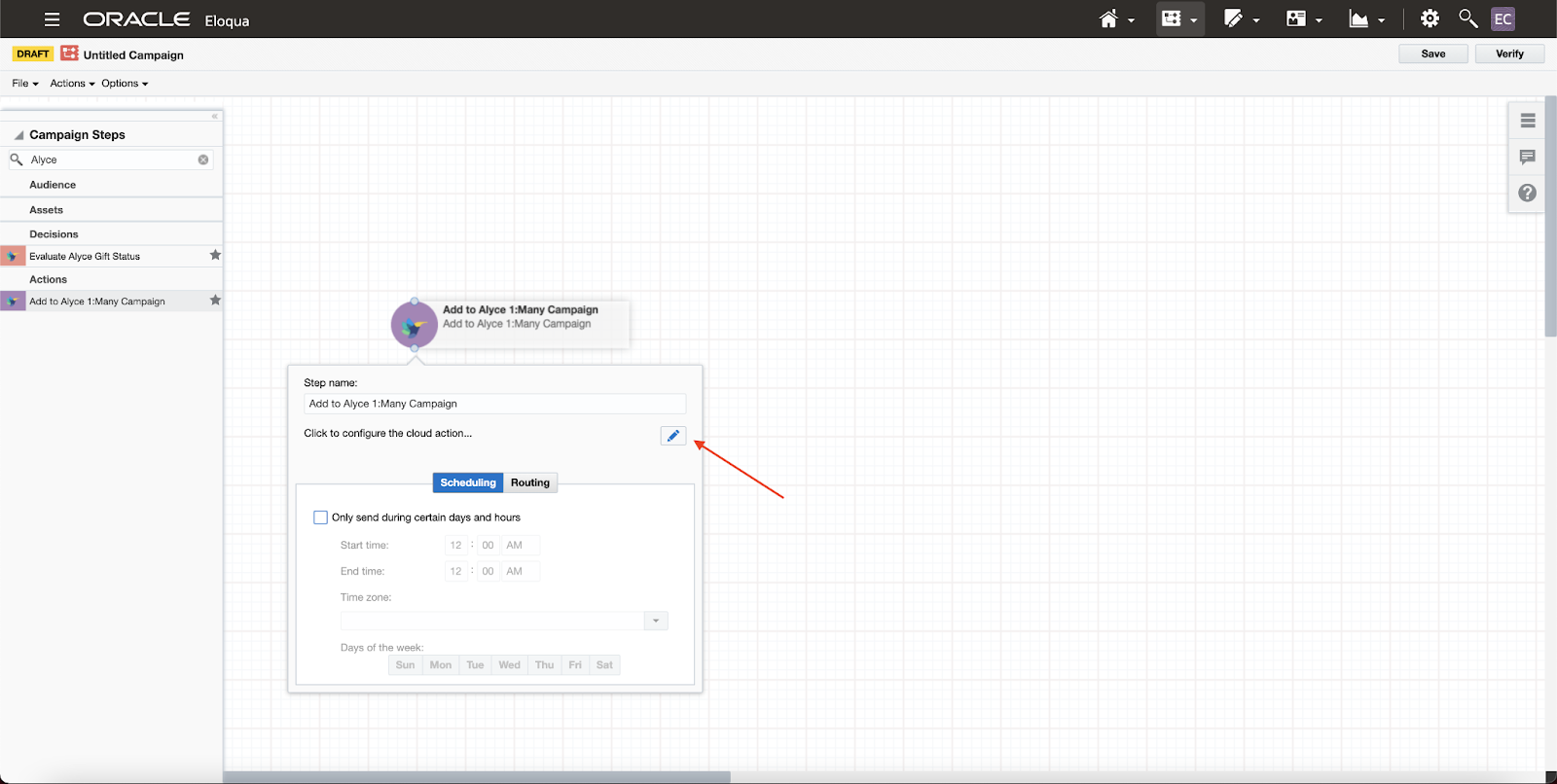Click the Save button
The width and height of the screenshot is (1557, 784).
pos(1433,53)
